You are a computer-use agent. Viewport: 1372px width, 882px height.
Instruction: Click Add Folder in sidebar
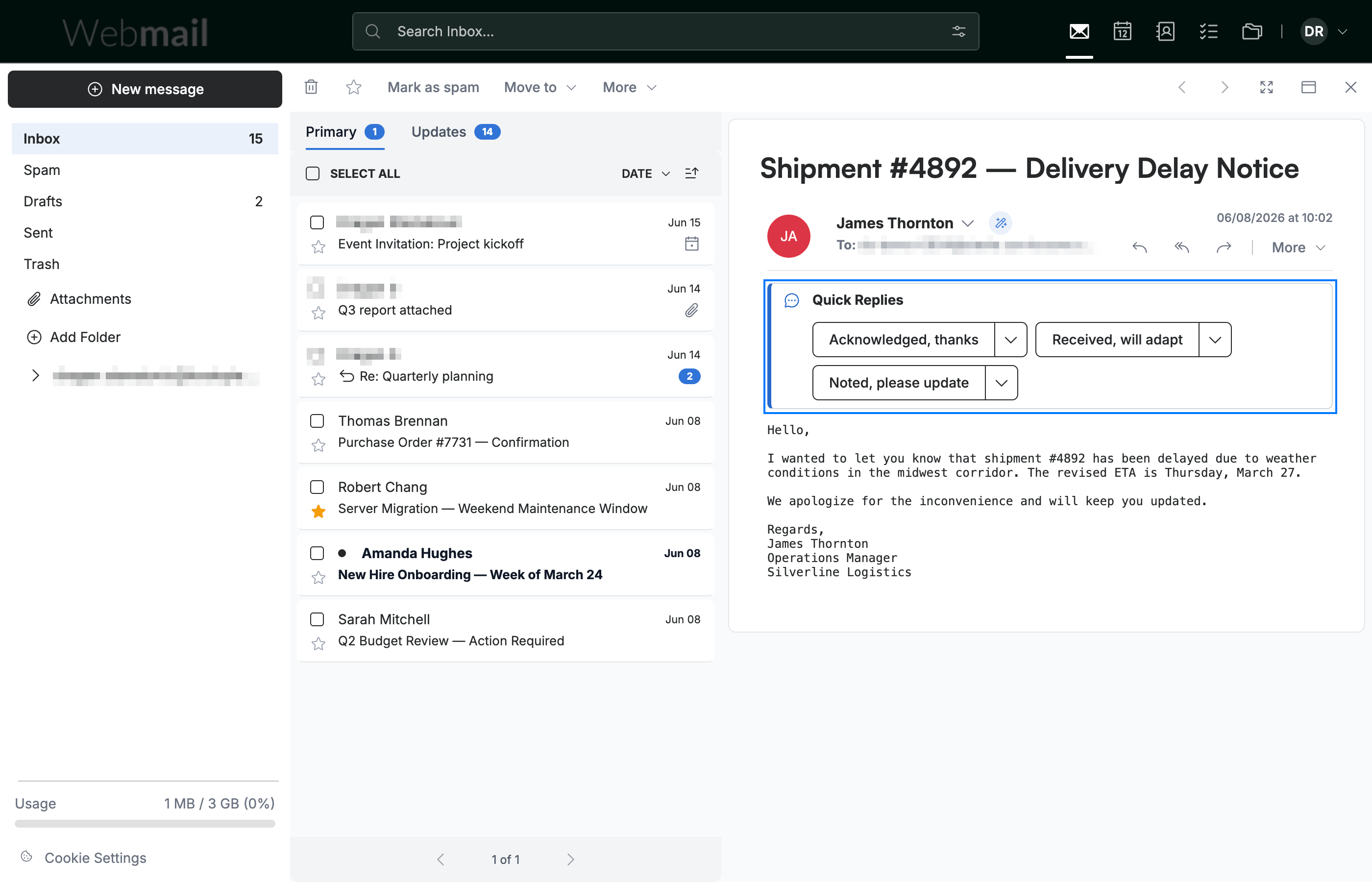[x=74, y=337]
